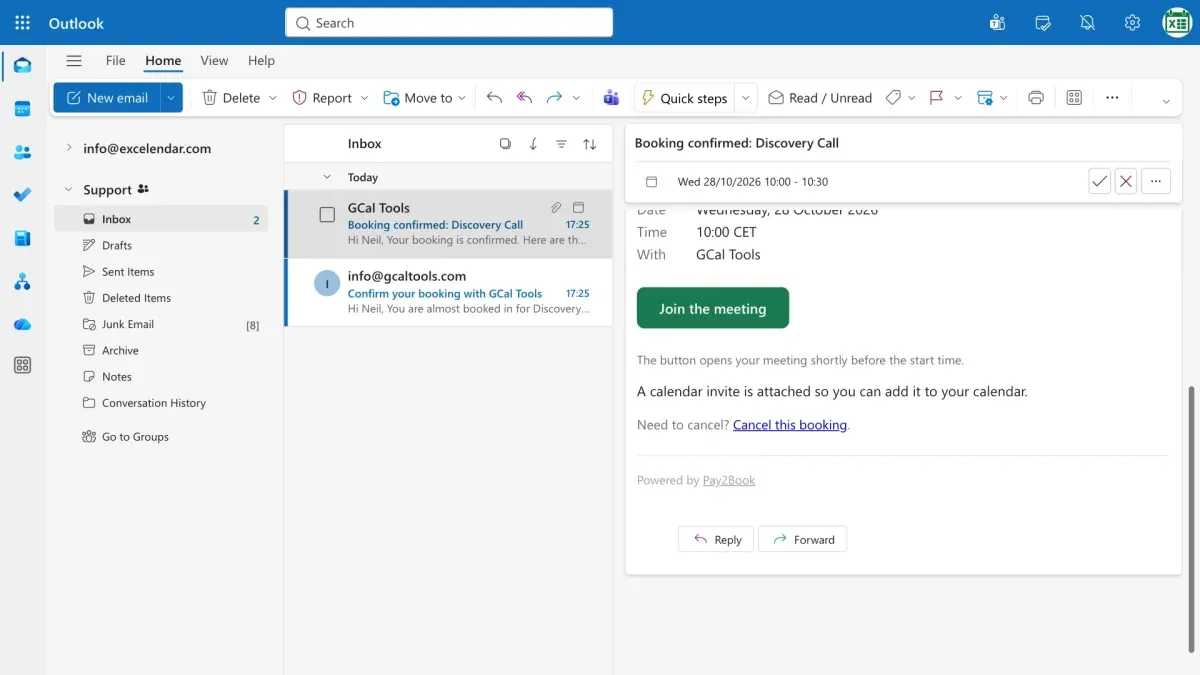The height and width of the screenshot is (675, 1200).
Task: Expand info@excelendar.com account
Action: click(68, 148)
